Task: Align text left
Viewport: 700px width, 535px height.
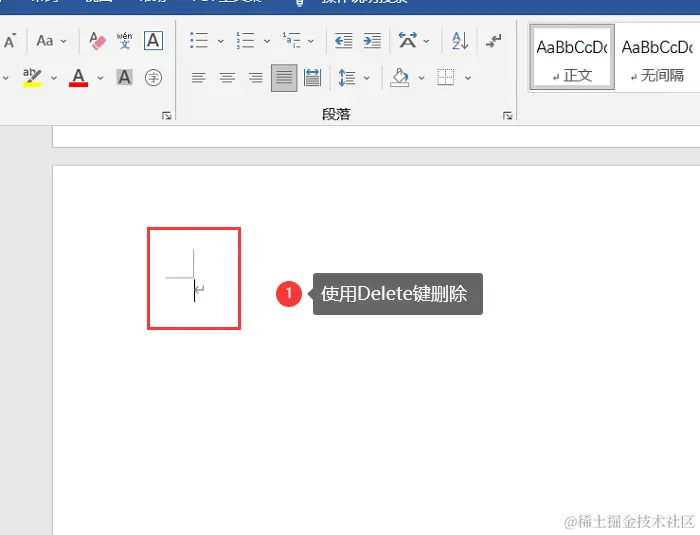Action: pos(199,78)
